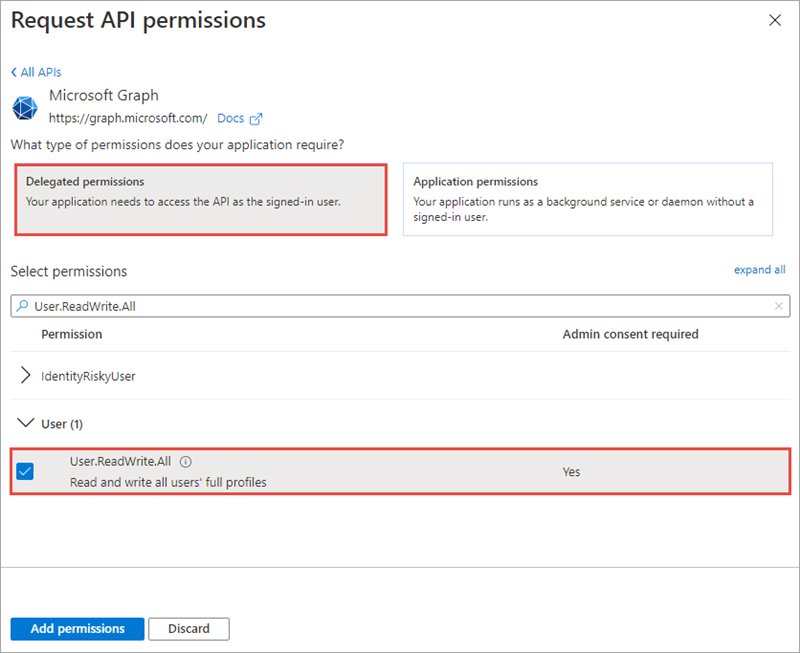
Task: Click the User (1) group label
Action: tap(62, 424)
